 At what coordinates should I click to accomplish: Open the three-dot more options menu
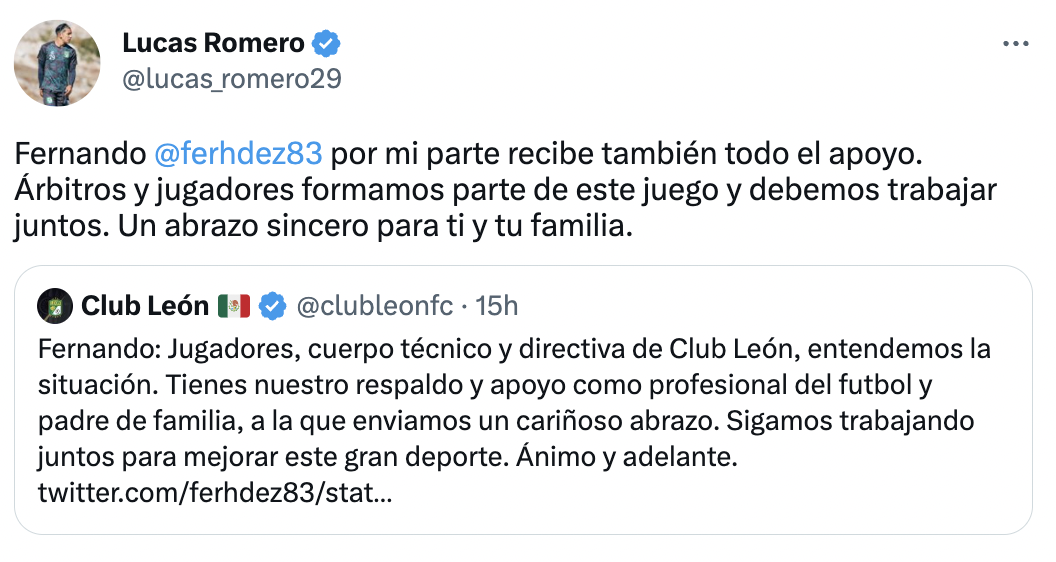pos(1015,45)
